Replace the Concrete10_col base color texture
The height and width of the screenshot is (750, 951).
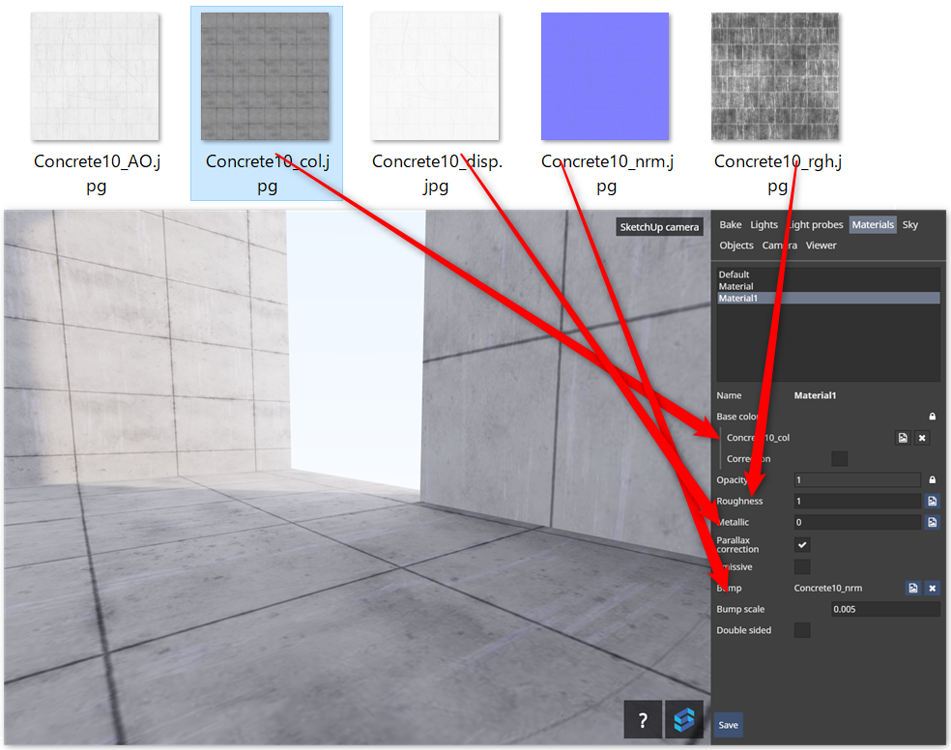pos(902,437)
